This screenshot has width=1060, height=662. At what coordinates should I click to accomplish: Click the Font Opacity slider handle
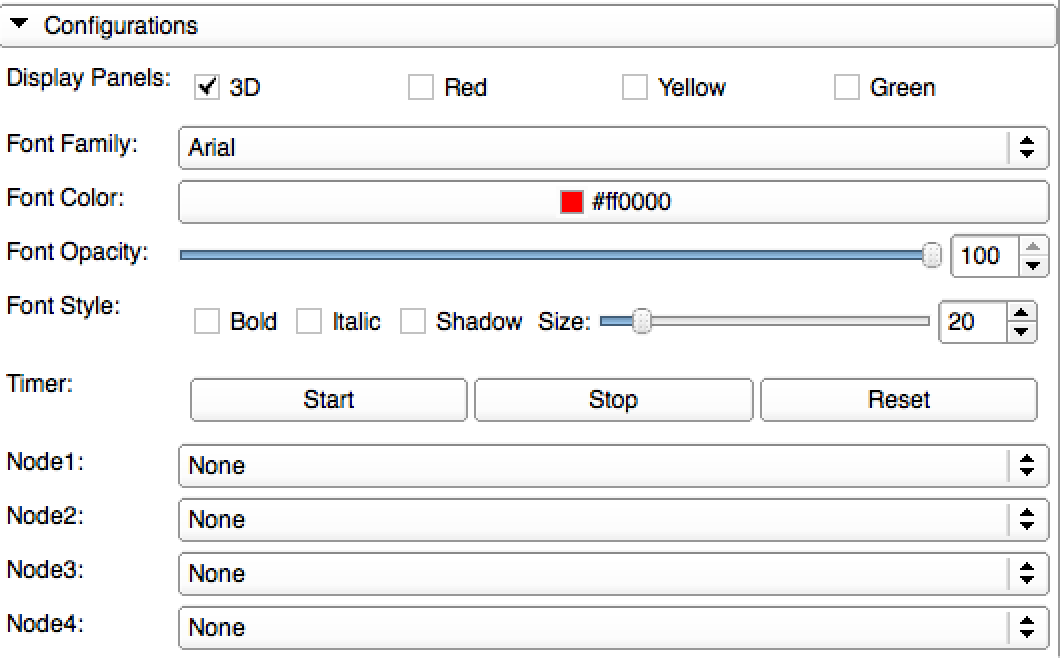[x=932, y=256]
